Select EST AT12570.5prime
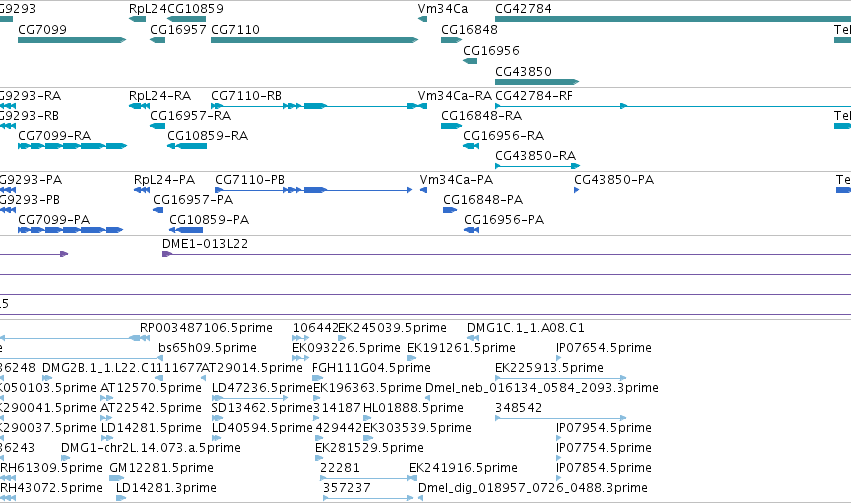This screenshot has width=851, height=503. (151, 388)
